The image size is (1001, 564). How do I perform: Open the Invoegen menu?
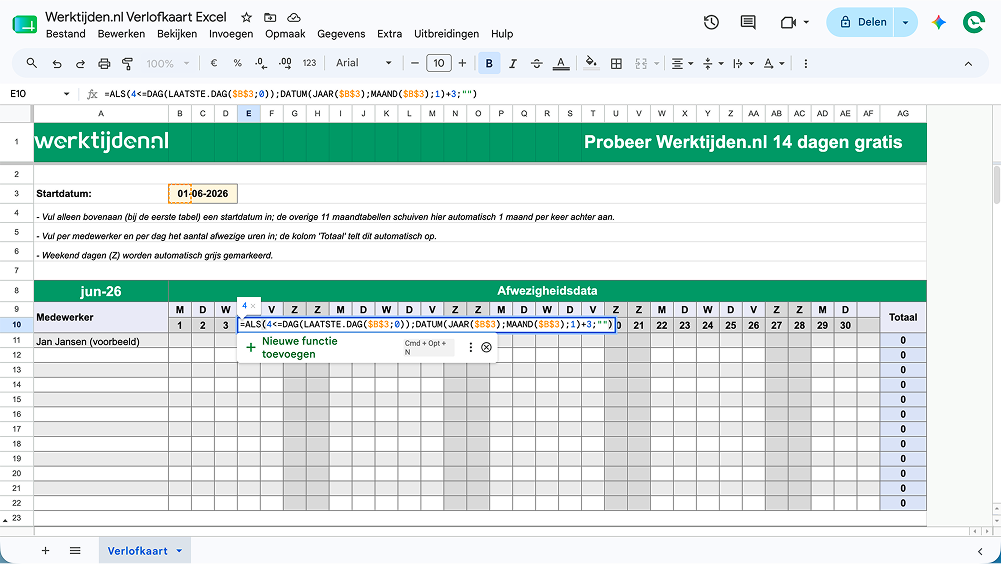click(231, 34)
